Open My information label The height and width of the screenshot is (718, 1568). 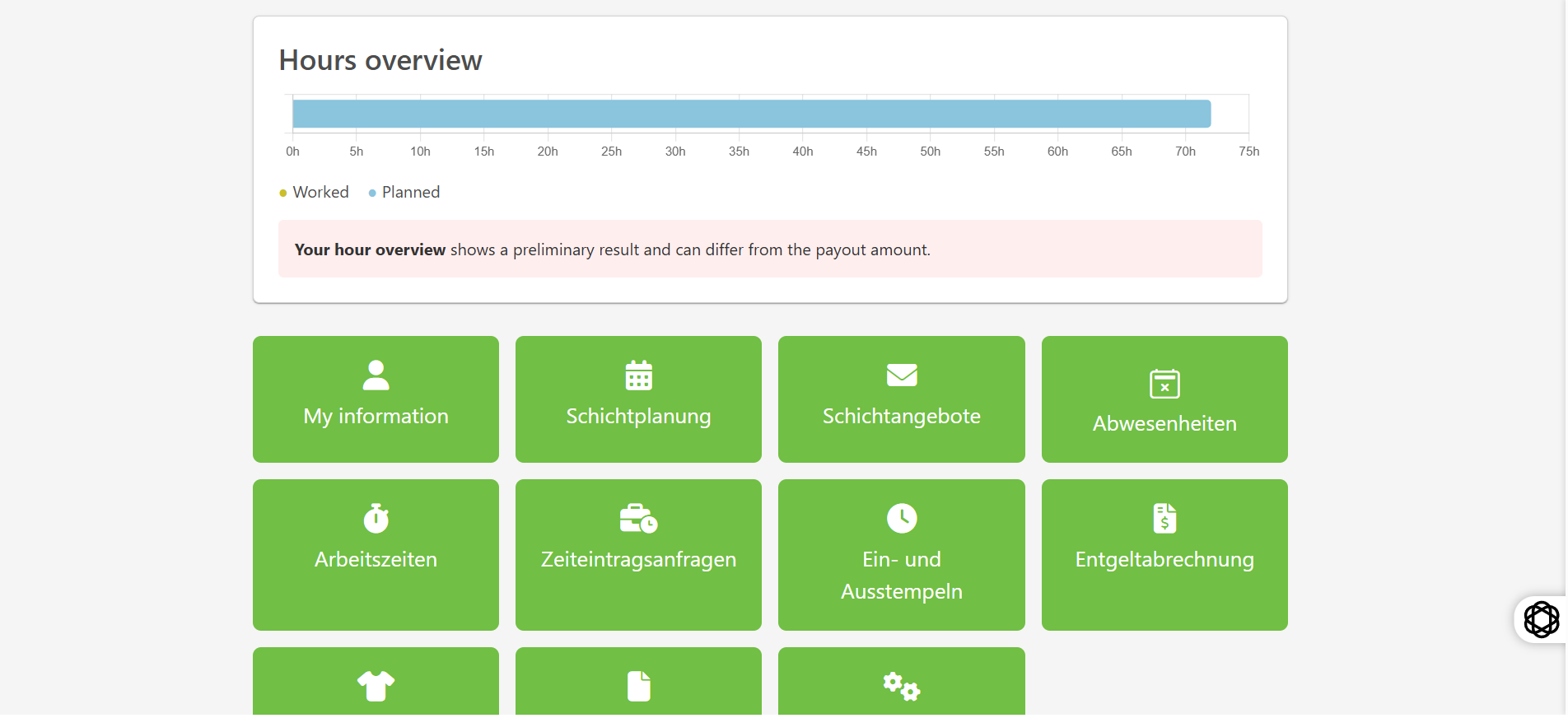point(376,416)
